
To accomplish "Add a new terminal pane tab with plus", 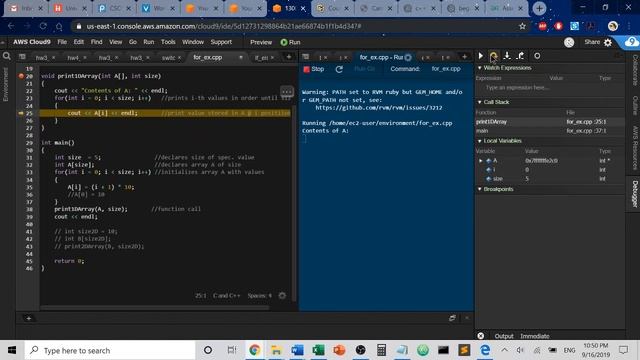I will tap(464, 57).
